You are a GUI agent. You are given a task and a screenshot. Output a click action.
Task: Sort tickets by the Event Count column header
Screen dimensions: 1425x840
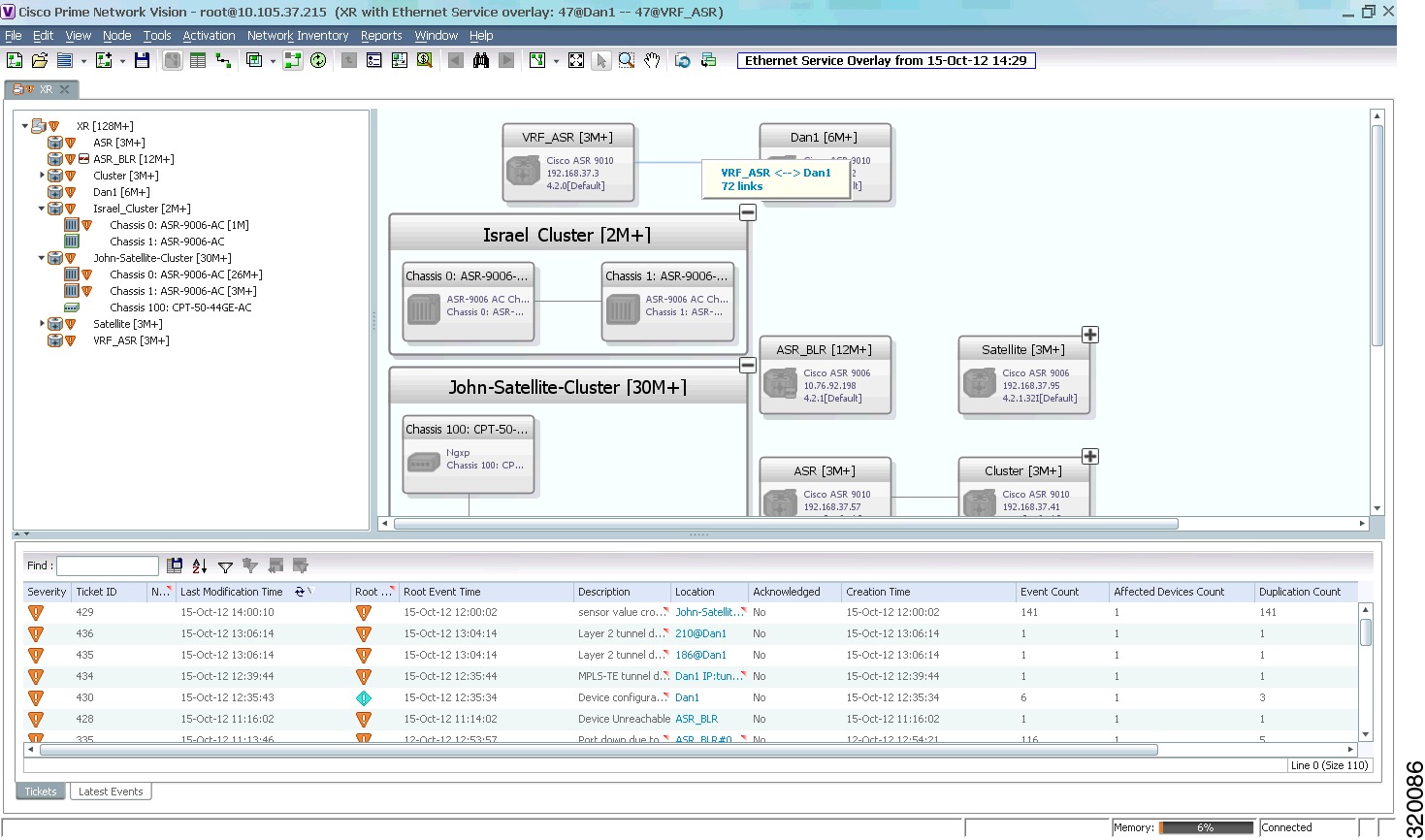click(x=1060, y=592)
